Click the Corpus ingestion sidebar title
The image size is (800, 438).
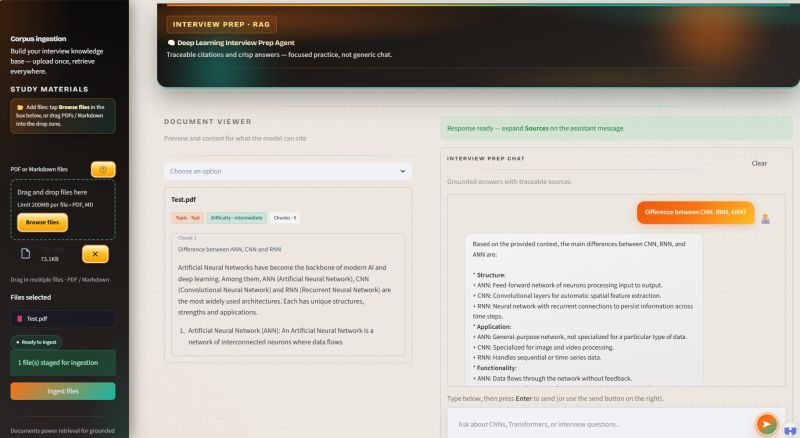pos(38,39)
